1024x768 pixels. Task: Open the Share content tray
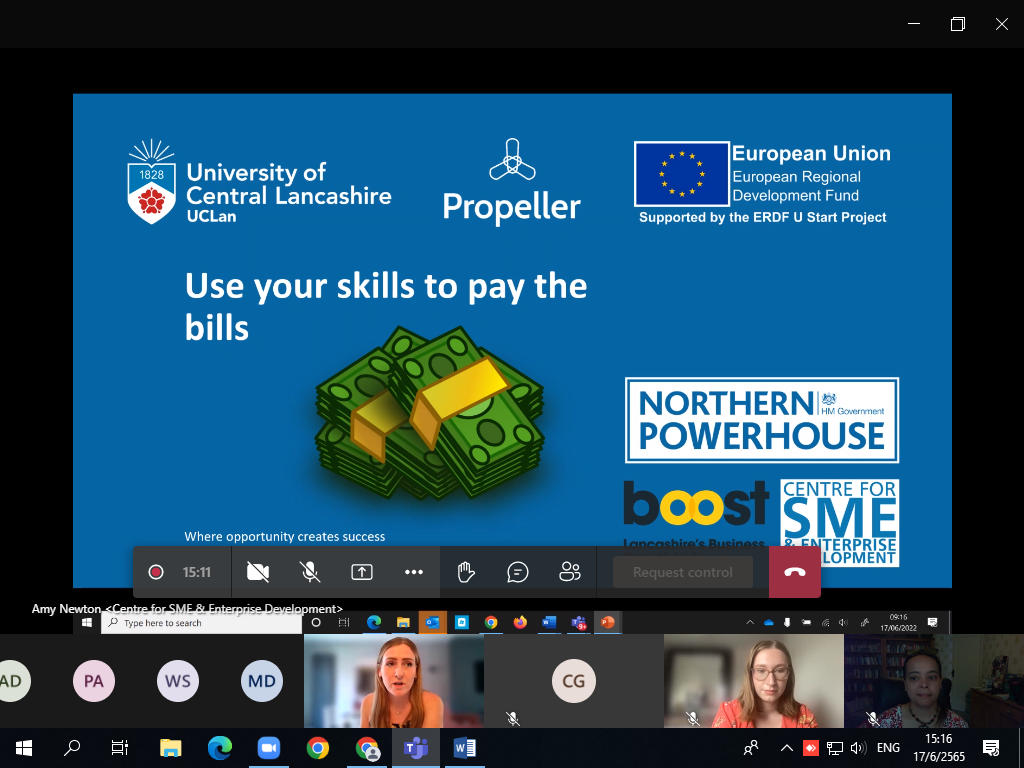pos(362,573)
